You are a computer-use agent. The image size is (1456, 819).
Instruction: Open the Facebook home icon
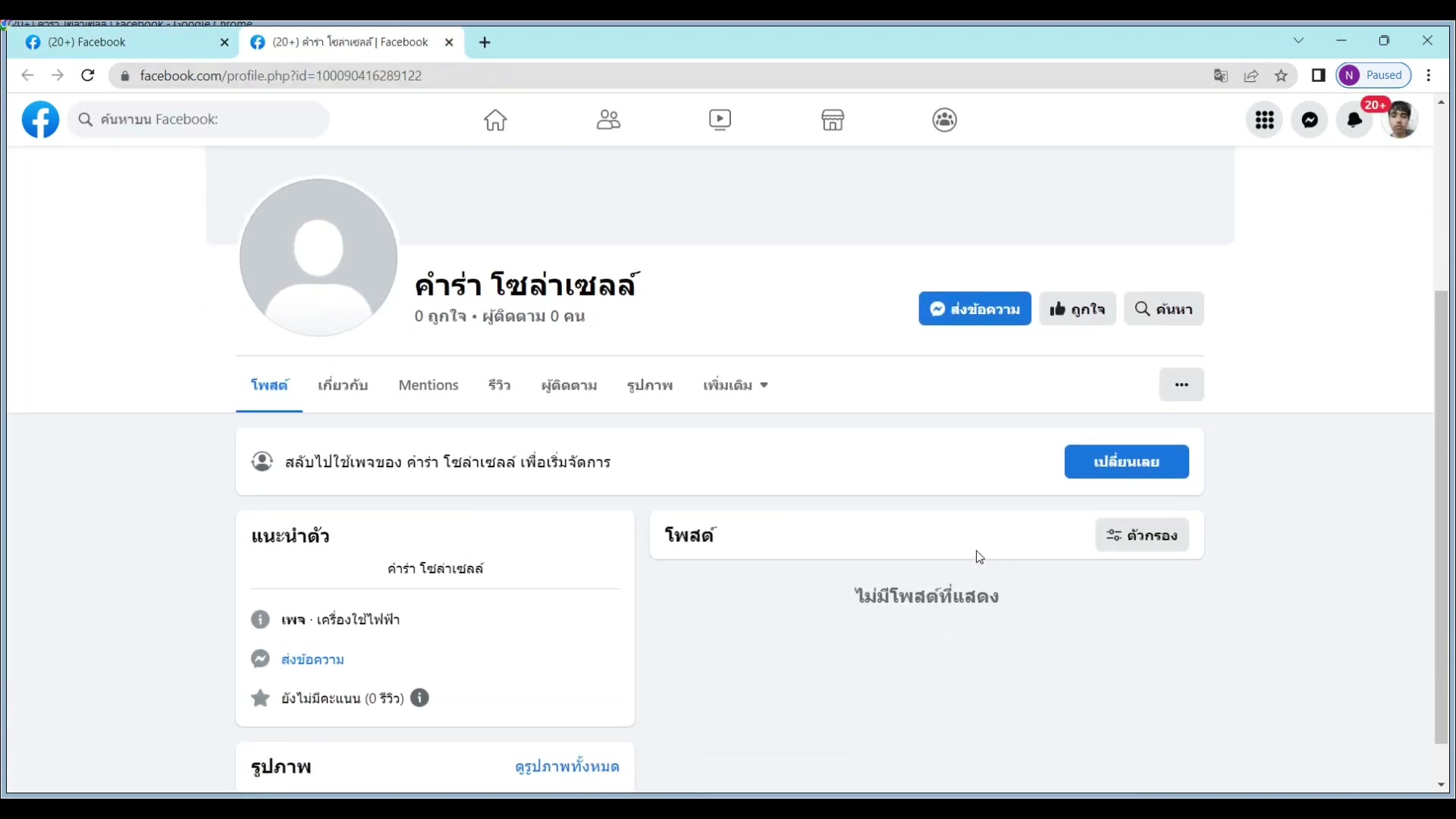click(495, 119)
